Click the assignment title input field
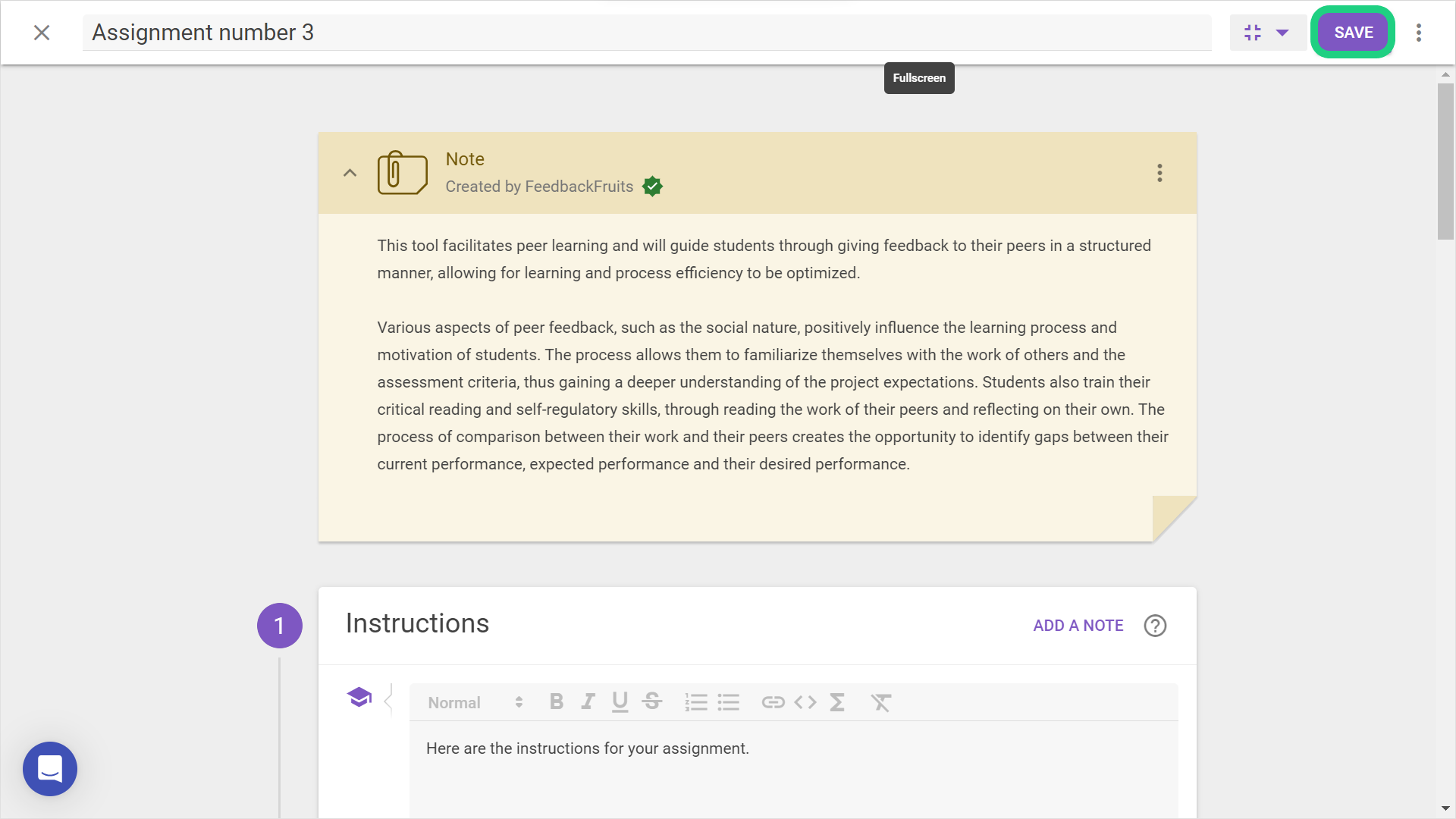 click(646, 33)
